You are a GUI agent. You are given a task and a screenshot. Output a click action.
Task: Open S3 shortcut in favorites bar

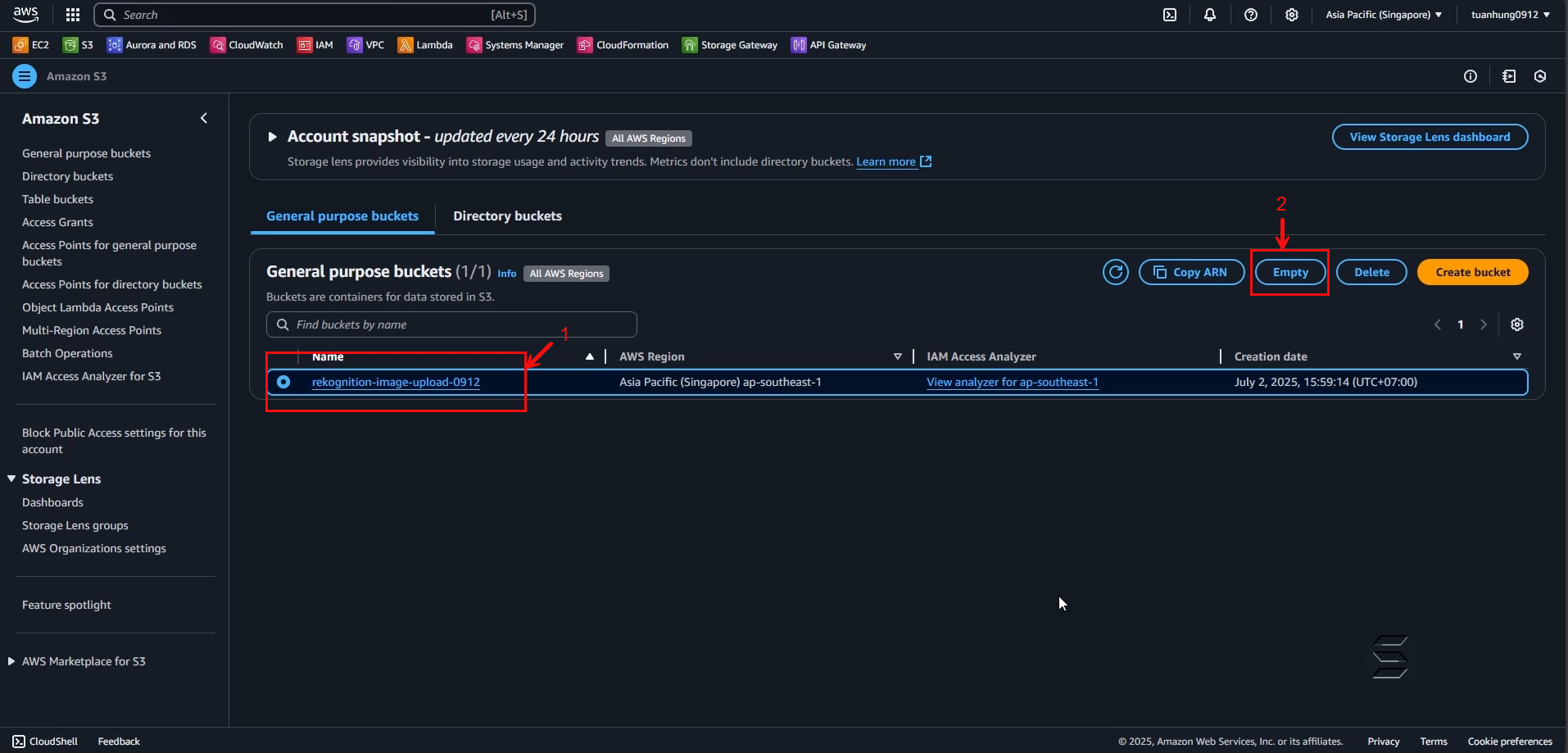[79, 45]
